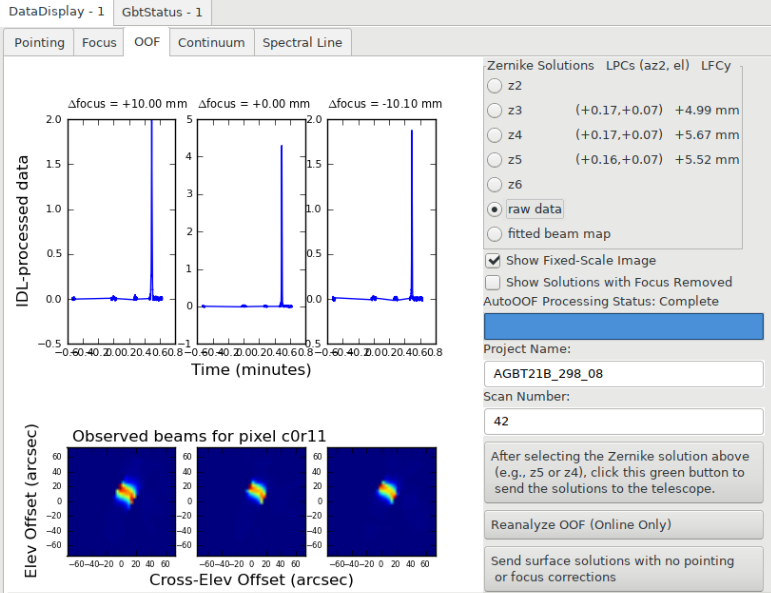The image size is (771, 593).
Task: Switch to the GbtStatus - 1 tab
Action: point(162,12)
